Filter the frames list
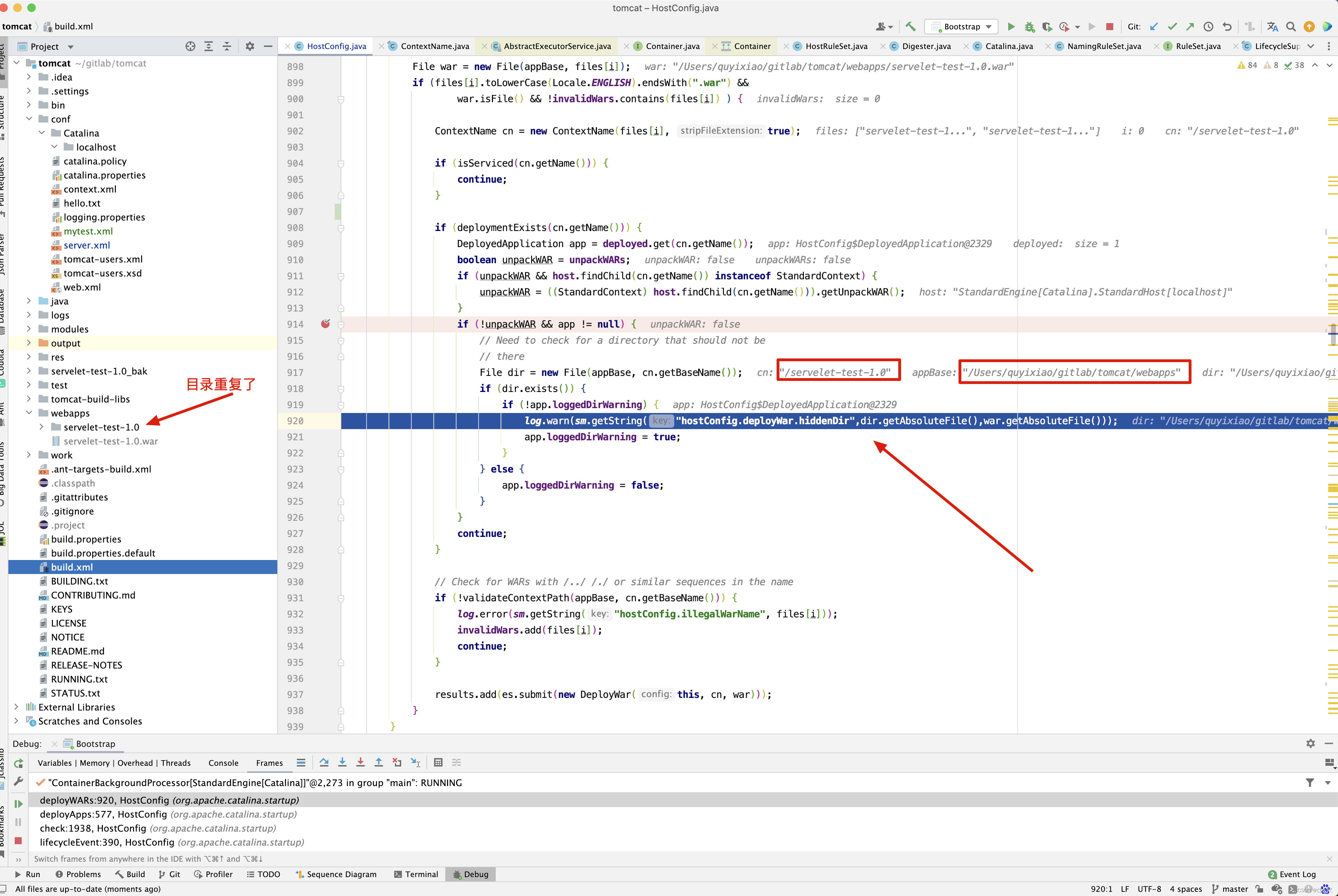Viewport: 1338px width, 896px height. (1310, 782)
